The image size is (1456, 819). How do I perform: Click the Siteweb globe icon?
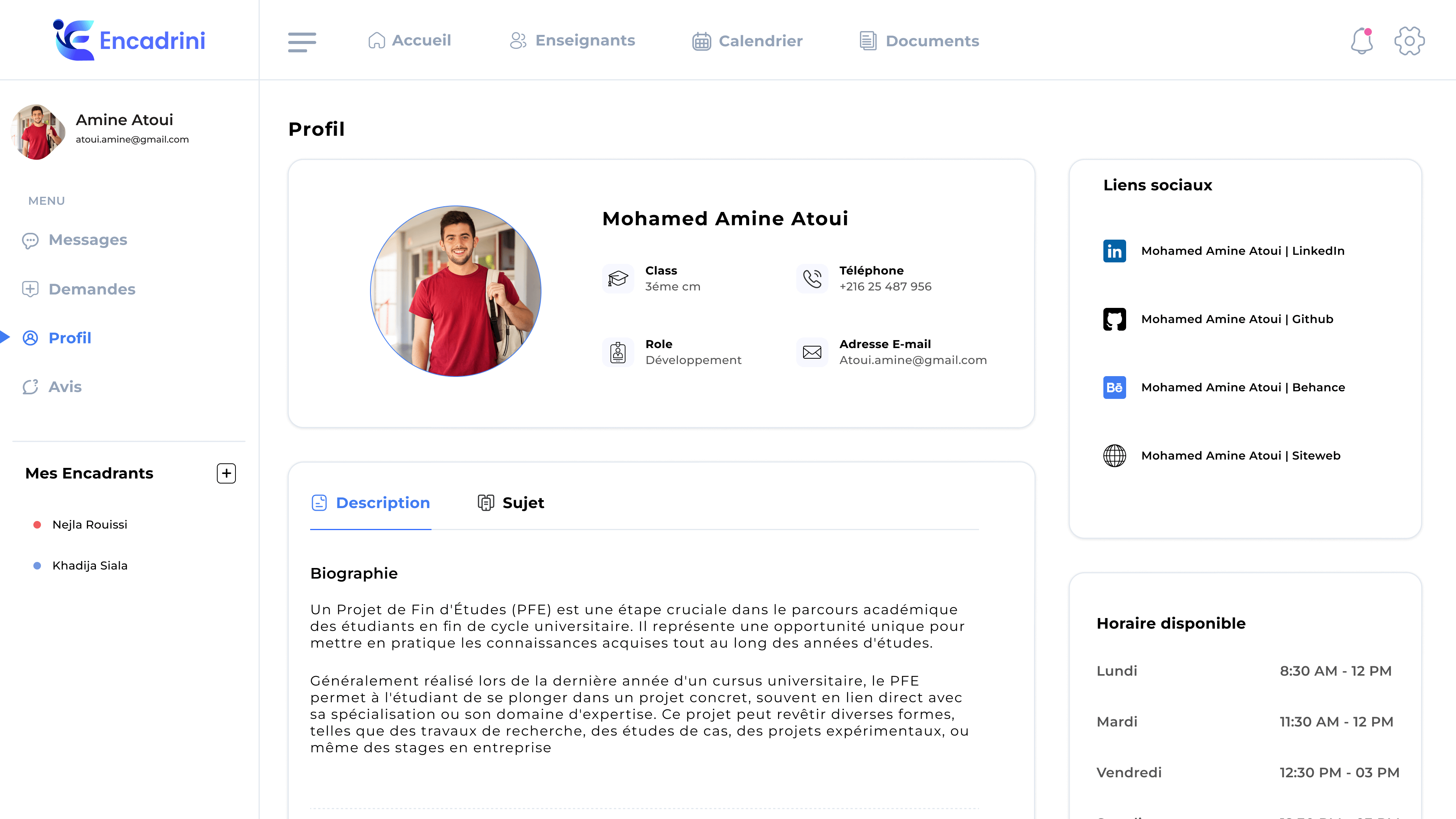[x=1114, y=456]
